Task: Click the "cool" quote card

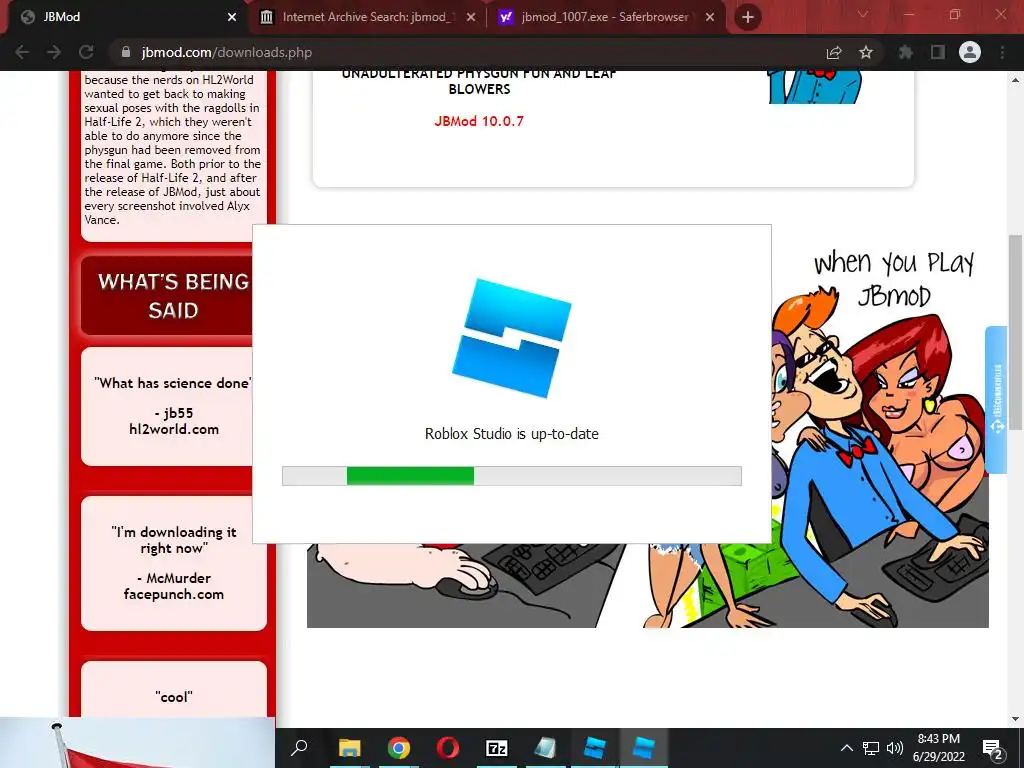Action: [x=174, y=692]
